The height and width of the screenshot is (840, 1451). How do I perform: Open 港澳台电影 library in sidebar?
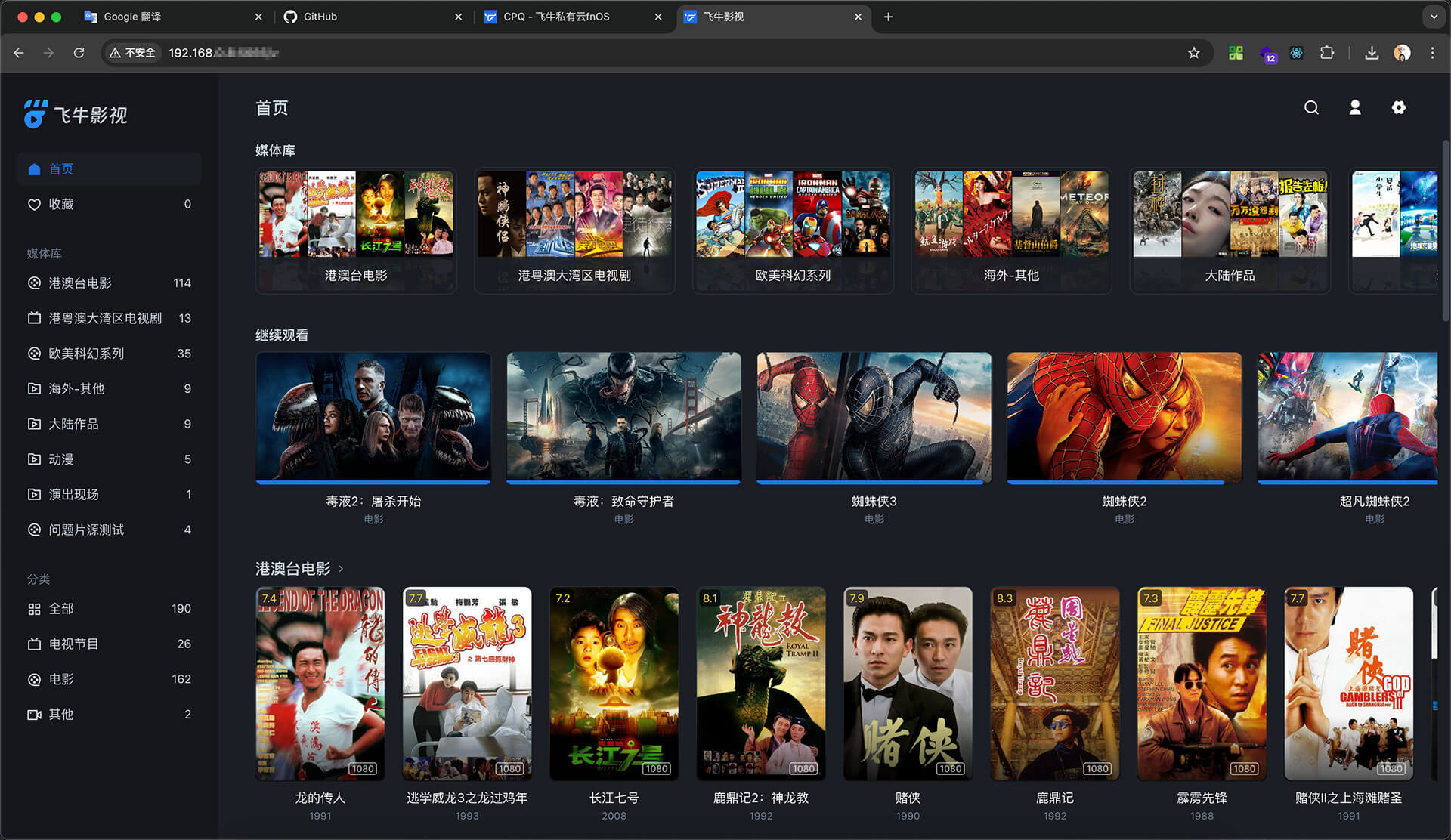[109, 283]
